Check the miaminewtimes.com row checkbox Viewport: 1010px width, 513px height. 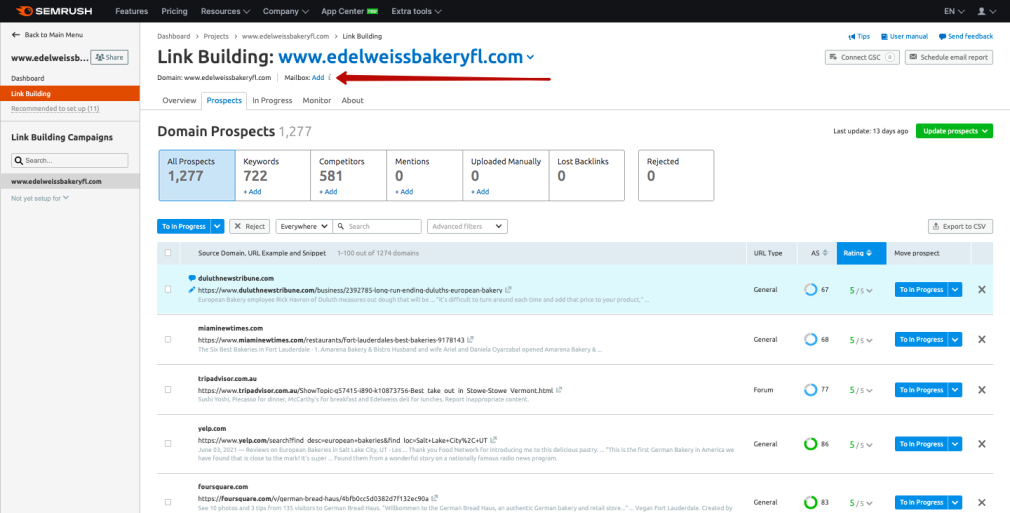coord(168,340)
